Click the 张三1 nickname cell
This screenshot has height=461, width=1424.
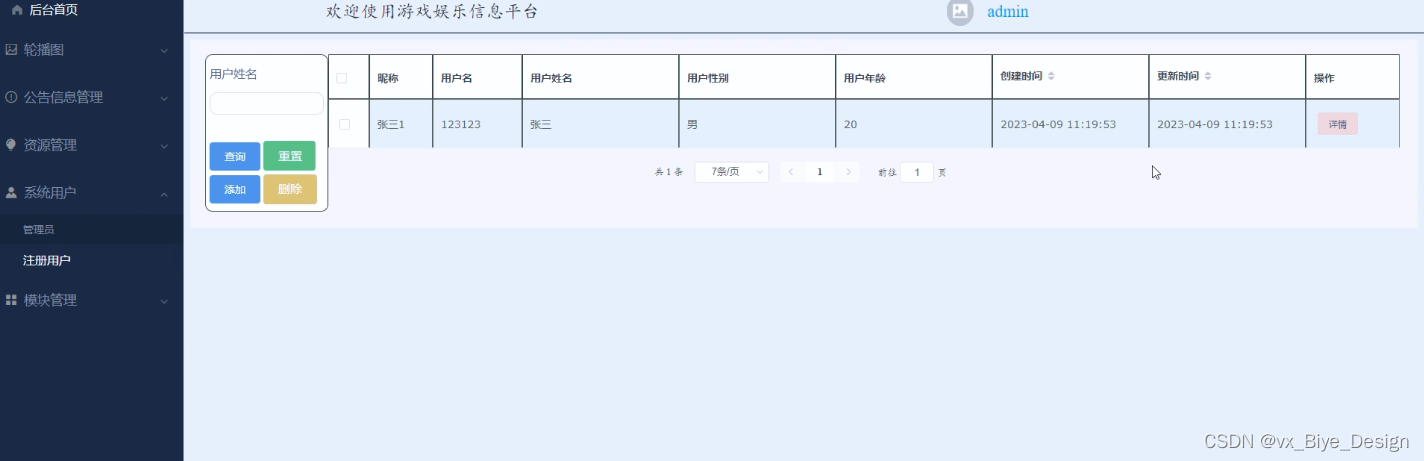(400, 124)
